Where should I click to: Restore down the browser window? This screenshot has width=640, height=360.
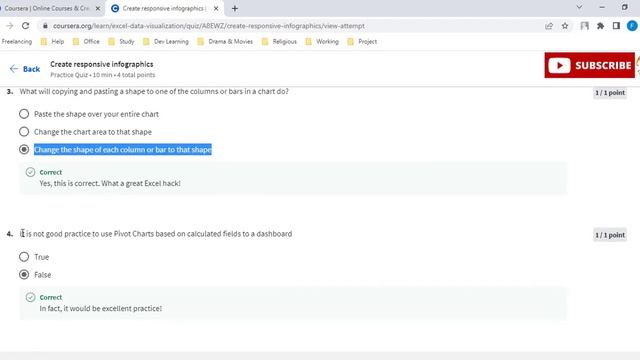coord(624,7)
